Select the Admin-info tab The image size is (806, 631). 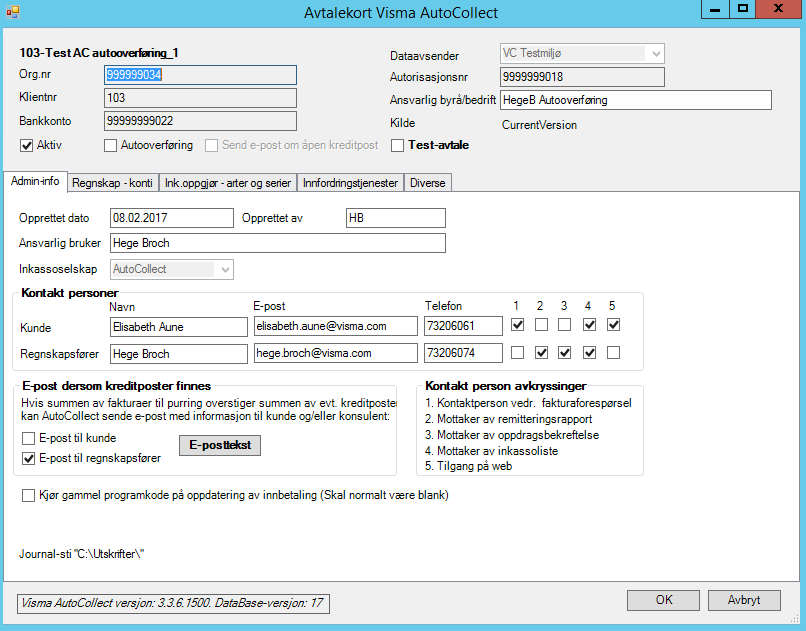click(35, 181)
